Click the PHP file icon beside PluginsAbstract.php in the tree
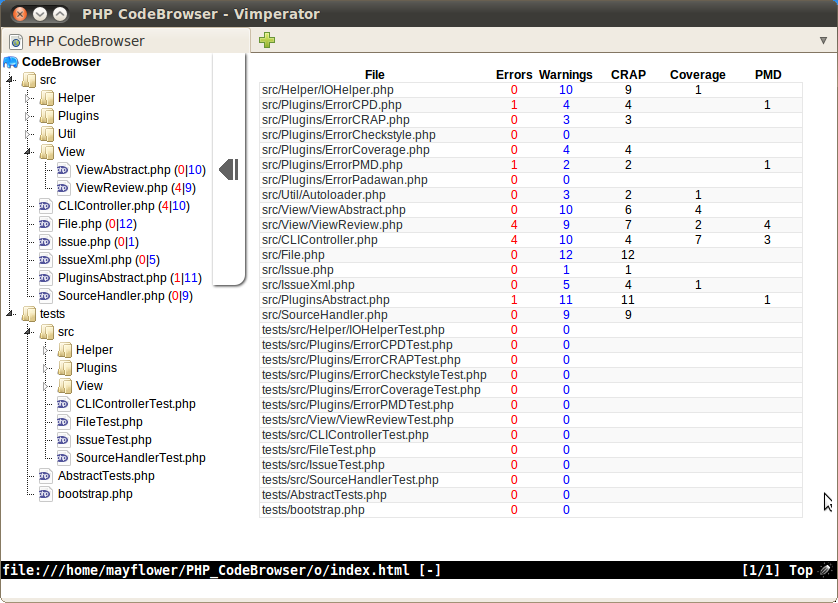Screen dimensions: 838x603 tap(45, 278)
